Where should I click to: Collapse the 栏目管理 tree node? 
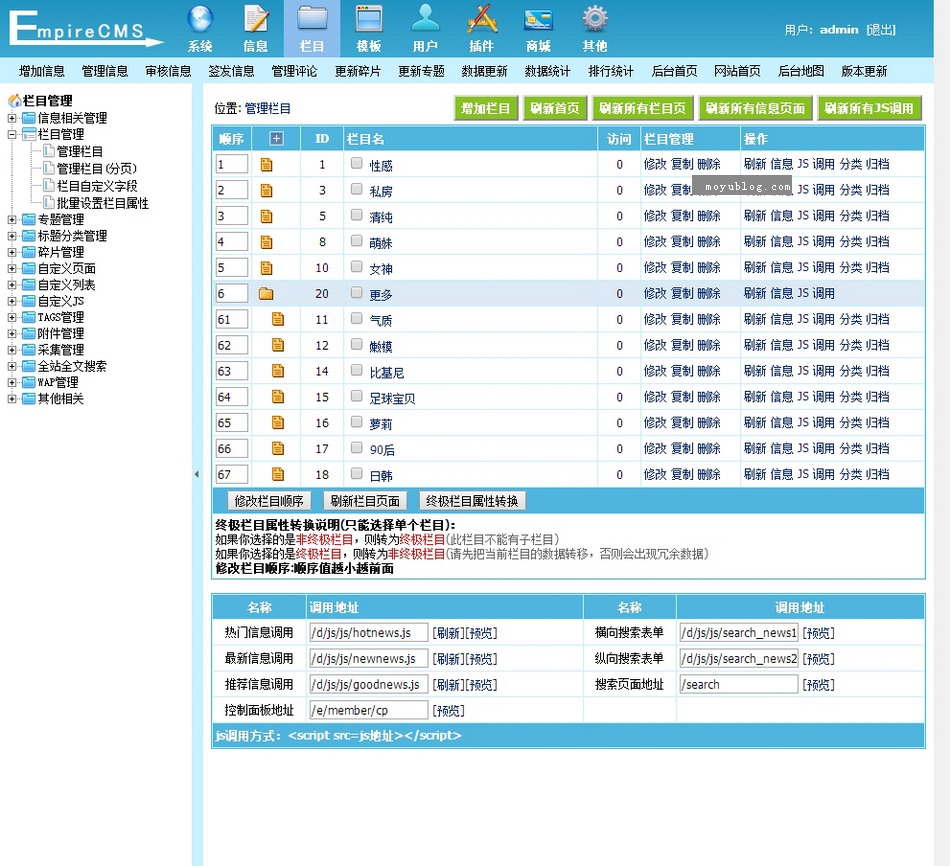click(x=12, y=135)
